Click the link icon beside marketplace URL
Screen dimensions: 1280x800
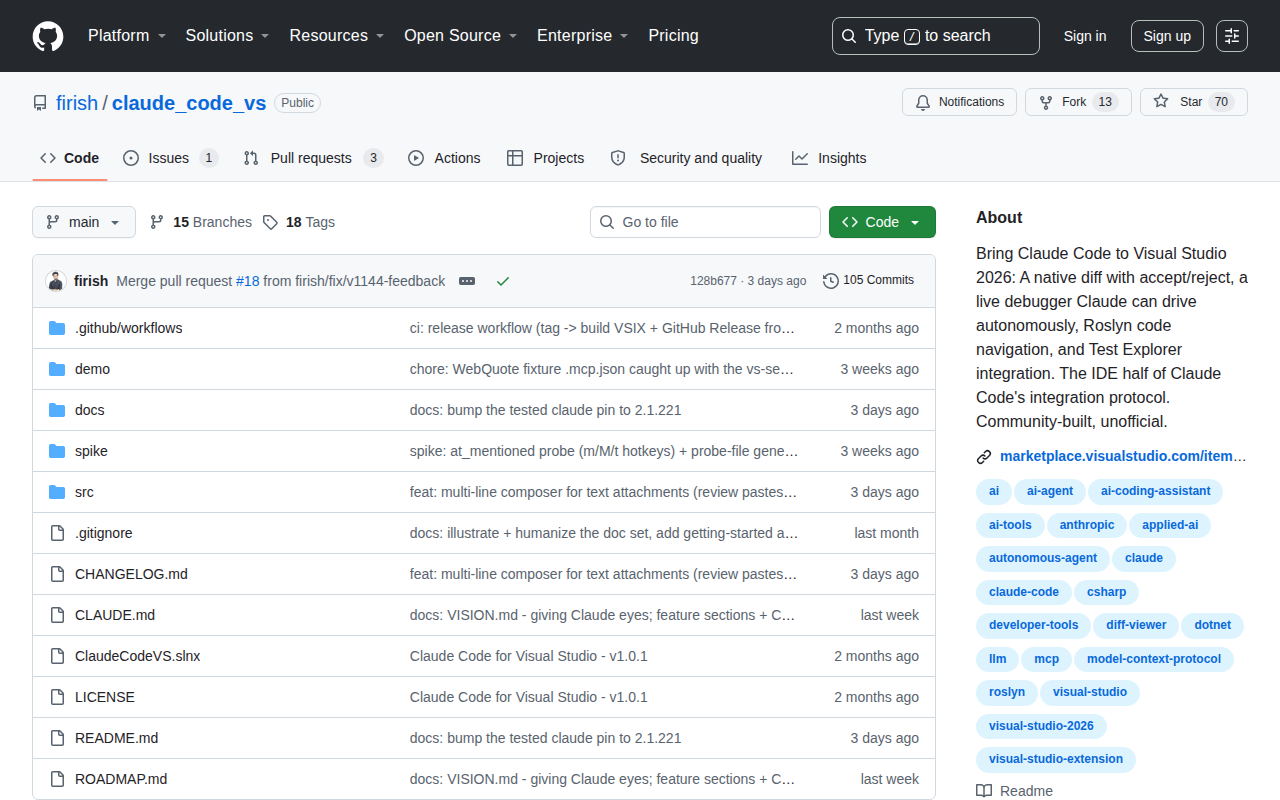pos(984,457)
